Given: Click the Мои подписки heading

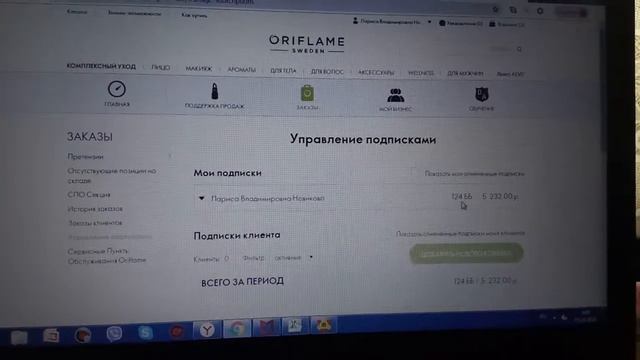Looking at the screenshot, I should 227,173.
